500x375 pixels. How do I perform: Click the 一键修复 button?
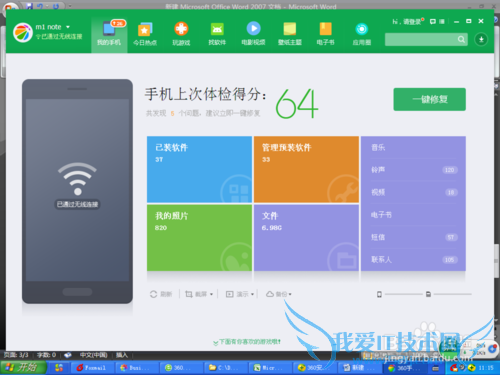[x=429, y=99]
